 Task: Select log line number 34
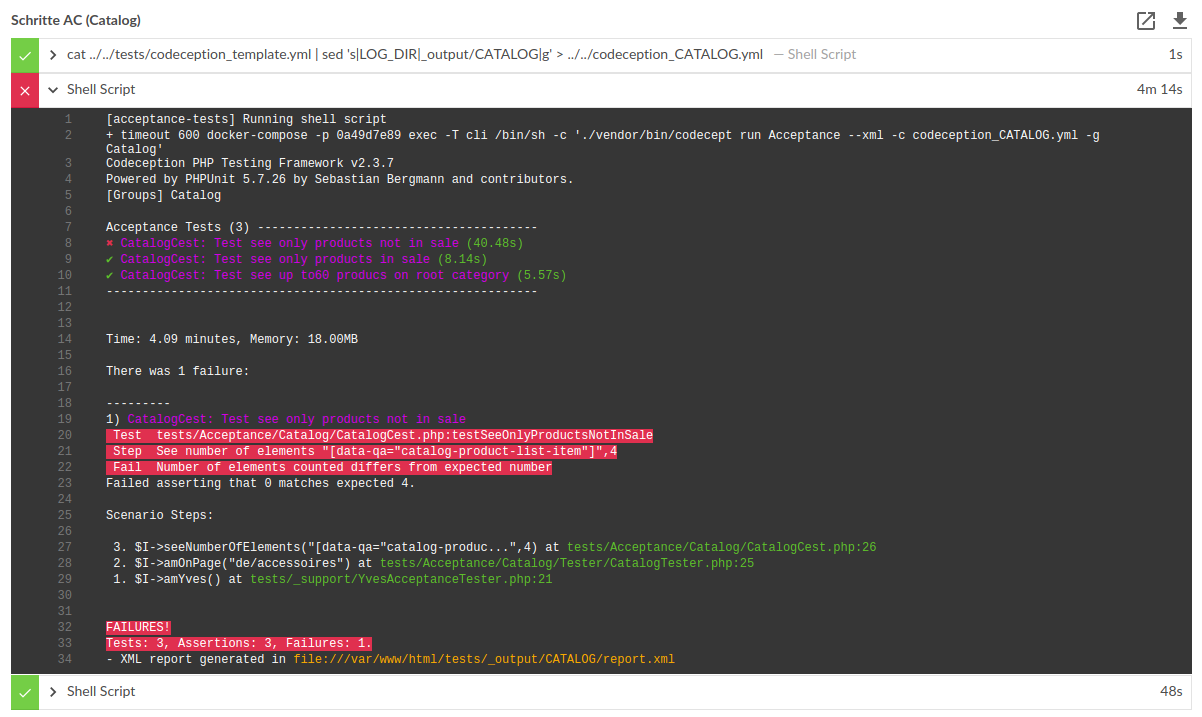pyautogui.click(x=65, y=659)
